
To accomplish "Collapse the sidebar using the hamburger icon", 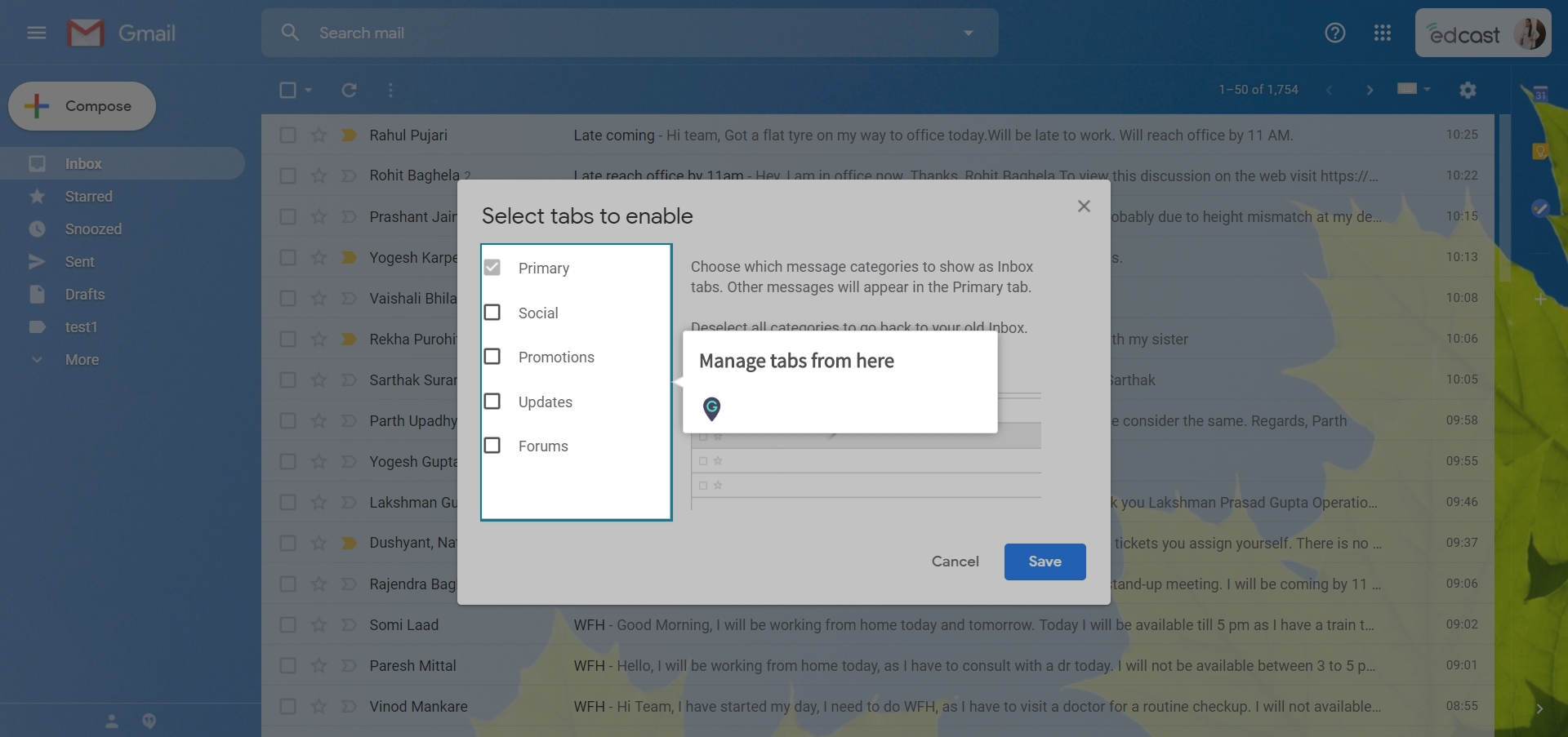I will (36, 33).
